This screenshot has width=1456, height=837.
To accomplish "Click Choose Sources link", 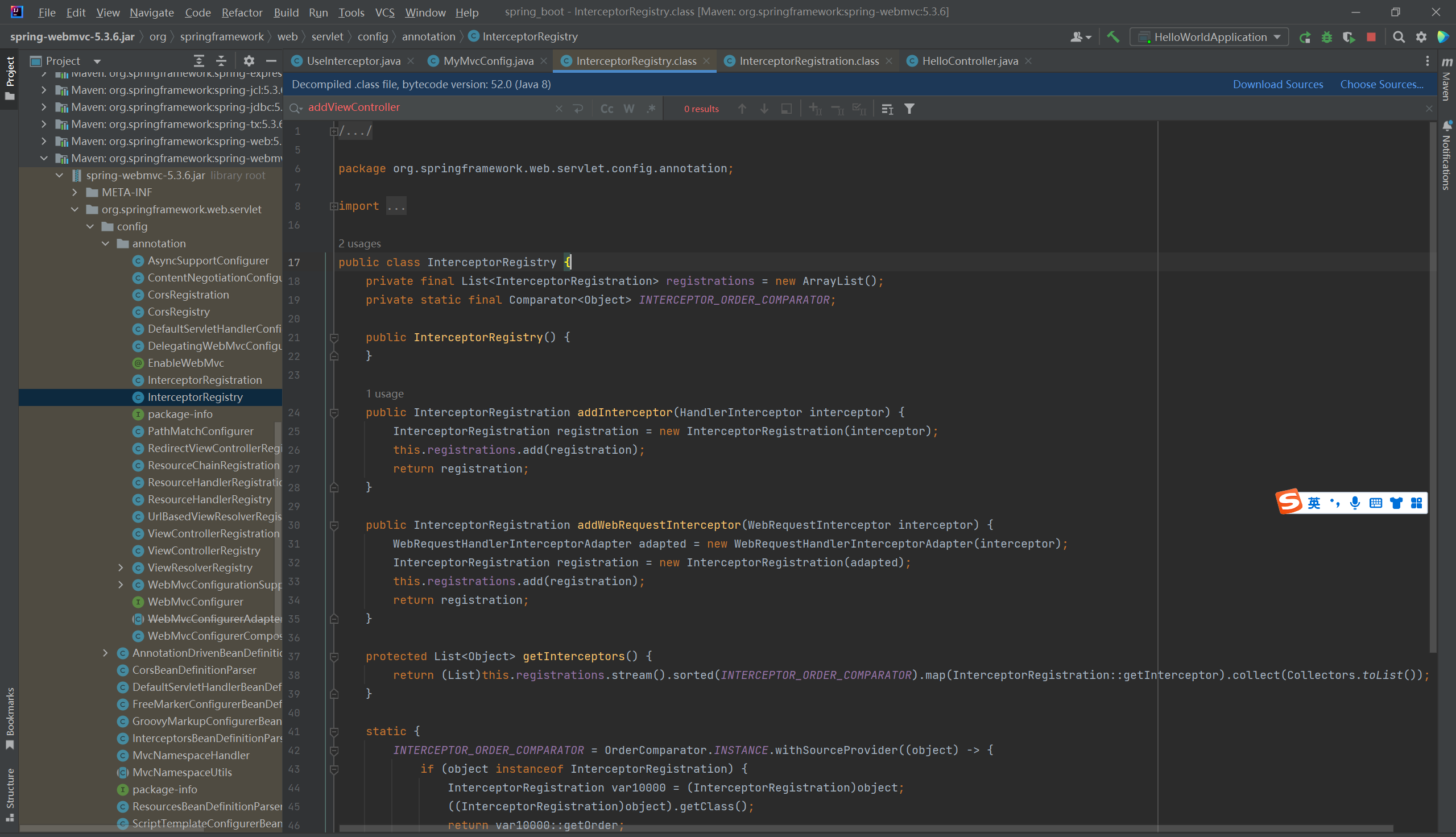I will pos(1381,85).
